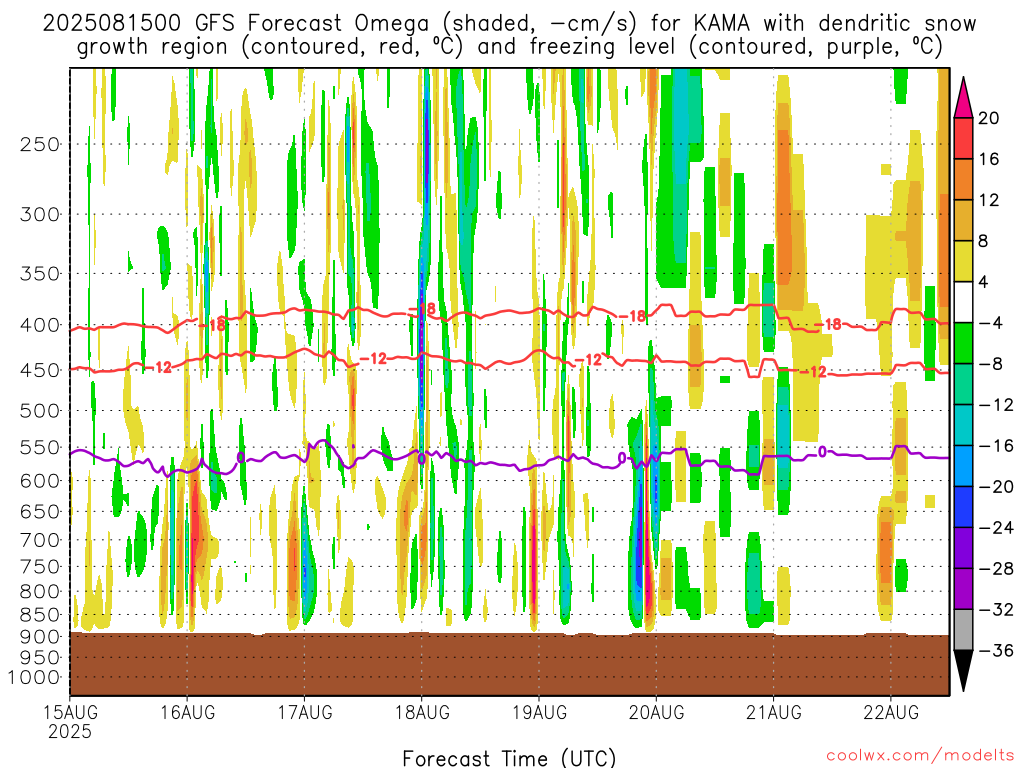Click the 450 pressure level label

pos(40,370)
